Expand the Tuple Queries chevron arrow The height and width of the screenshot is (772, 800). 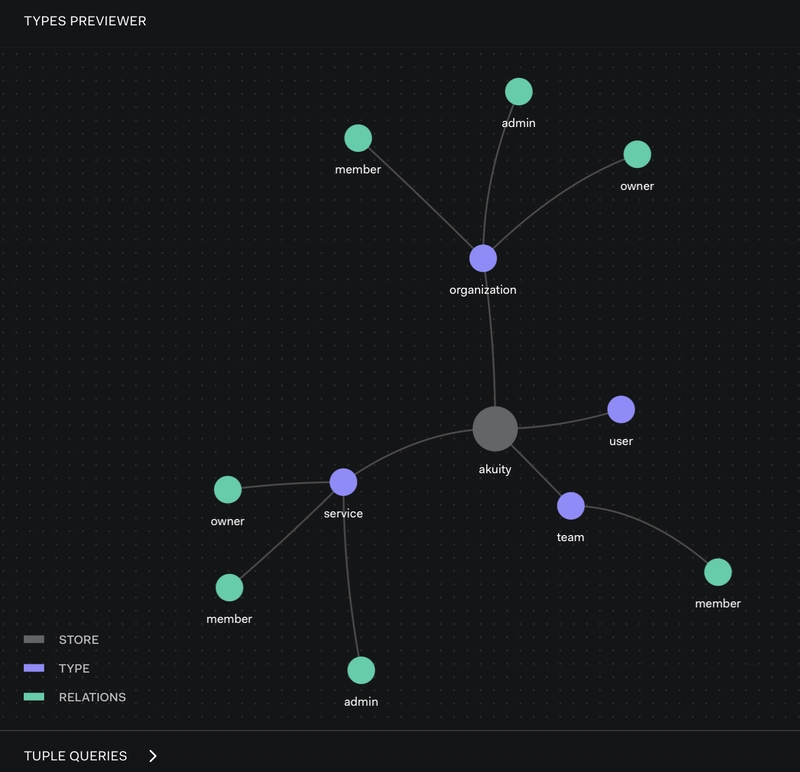pos(153,756)
